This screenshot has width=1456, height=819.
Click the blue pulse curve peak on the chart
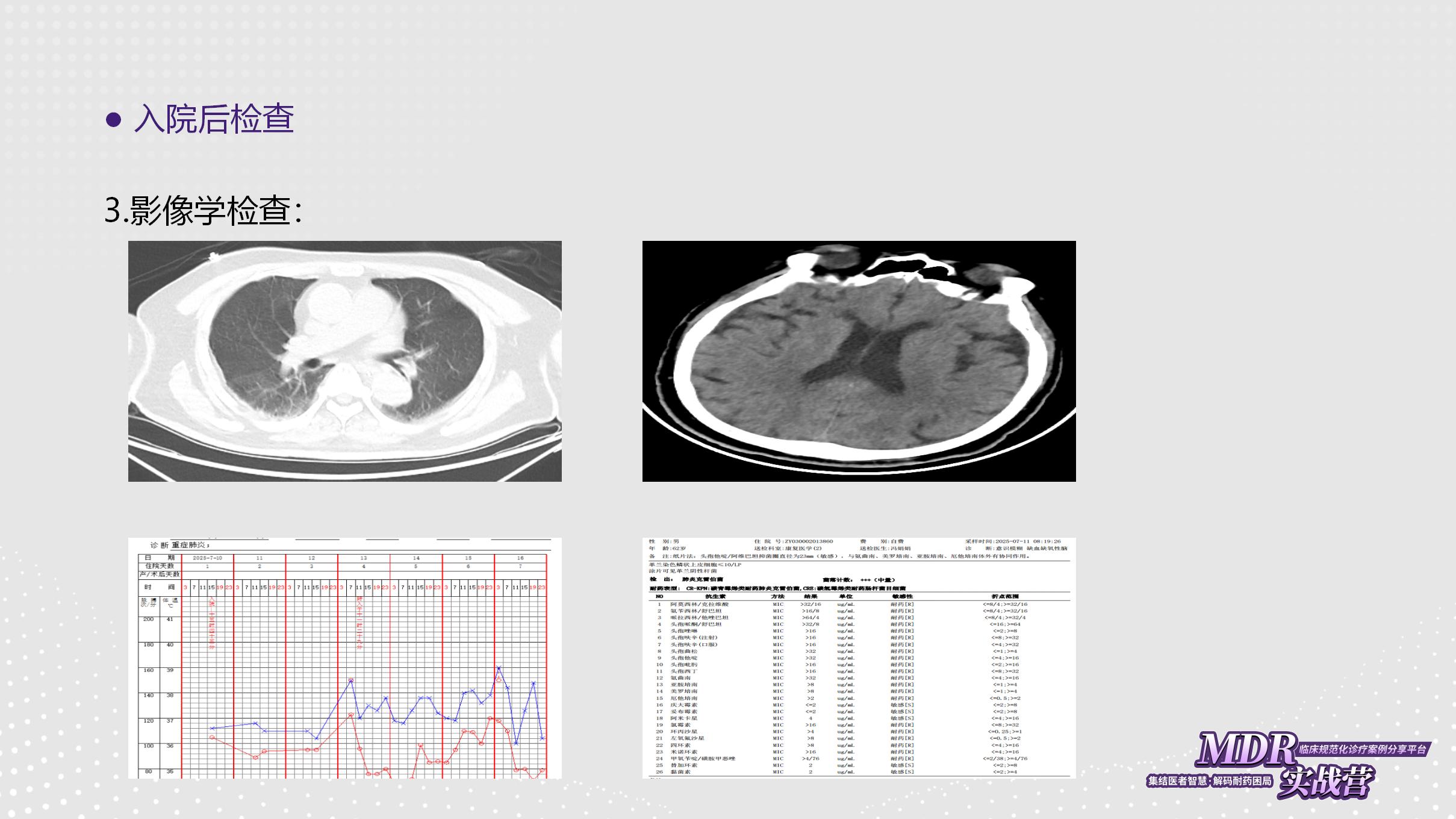pos(499,668)
